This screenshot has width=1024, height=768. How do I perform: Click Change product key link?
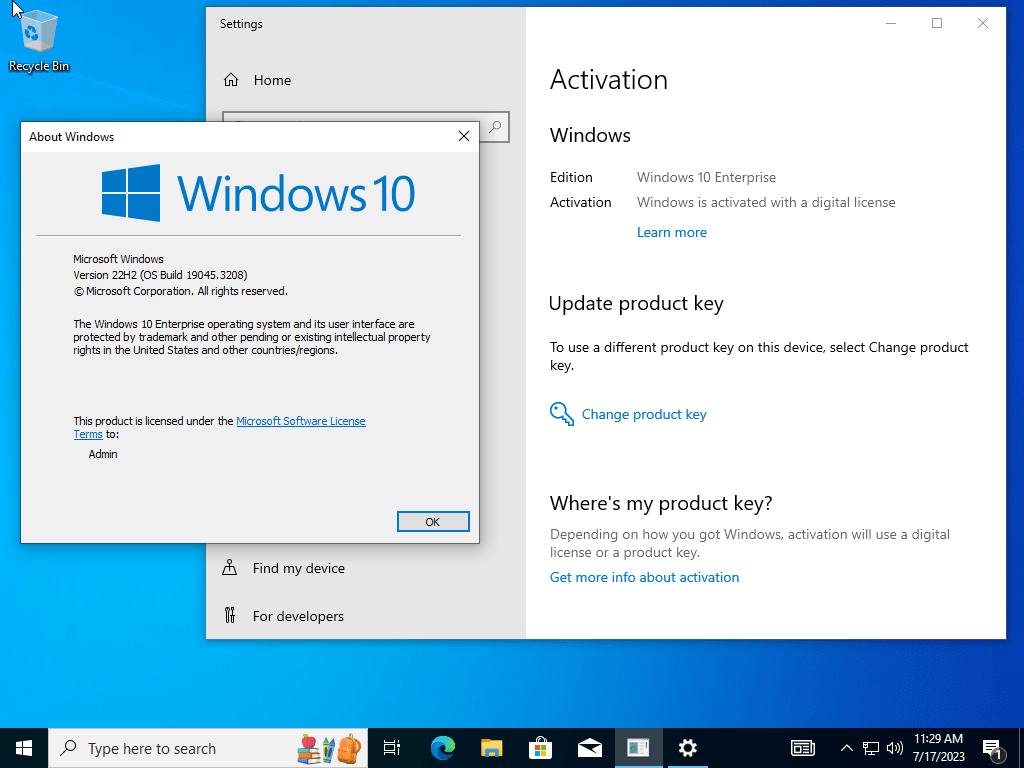tap(644, 414)
